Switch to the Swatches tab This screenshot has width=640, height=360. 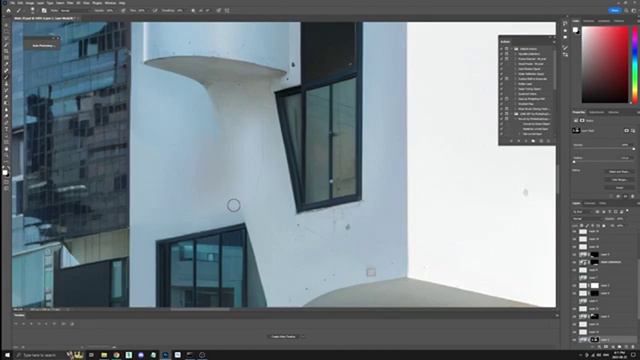pos(589,21)
